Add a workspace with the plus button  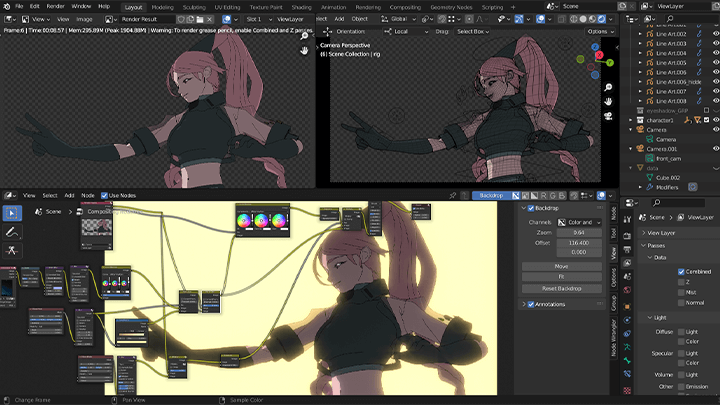513,7
